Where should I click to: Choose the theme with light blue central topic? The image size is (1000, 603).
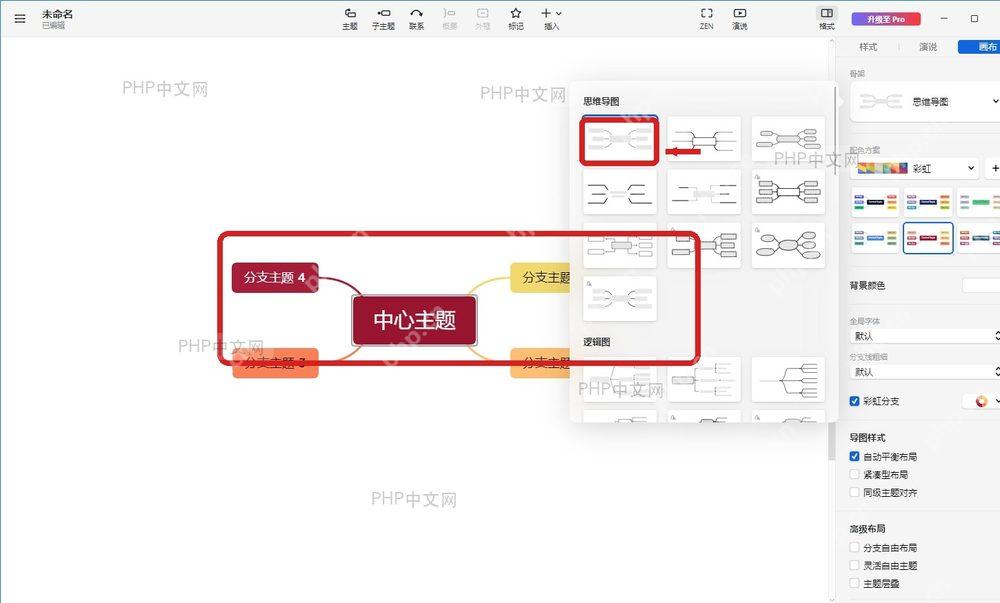pyautogui.click(x=874, y=238)
